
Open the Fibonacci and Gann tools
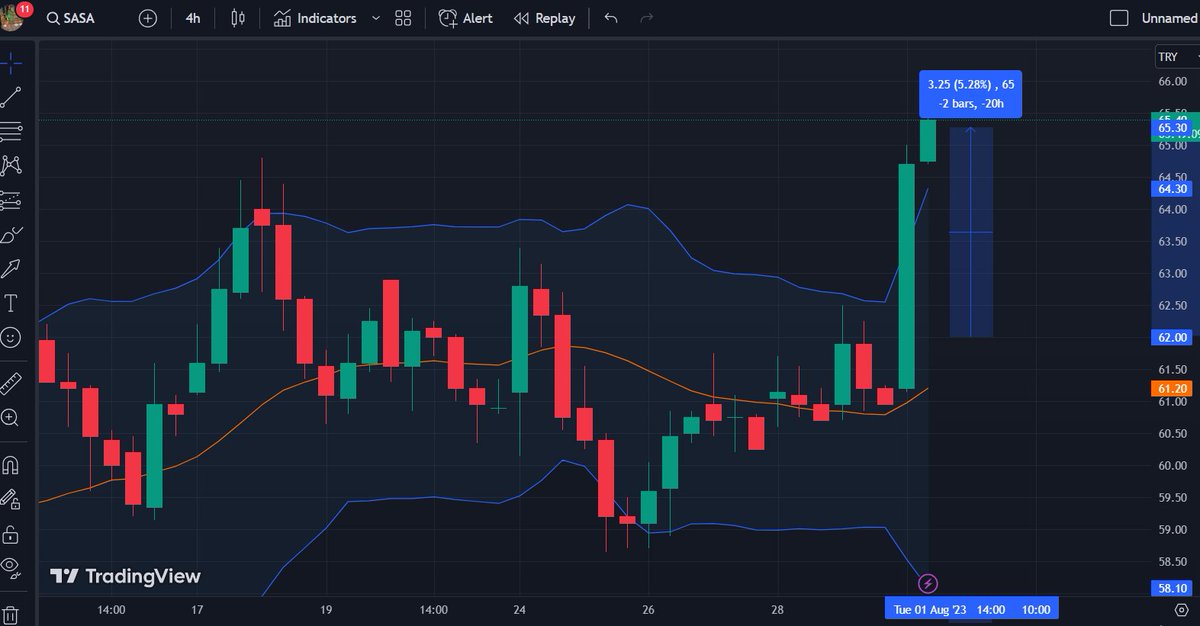pos(11,131)
